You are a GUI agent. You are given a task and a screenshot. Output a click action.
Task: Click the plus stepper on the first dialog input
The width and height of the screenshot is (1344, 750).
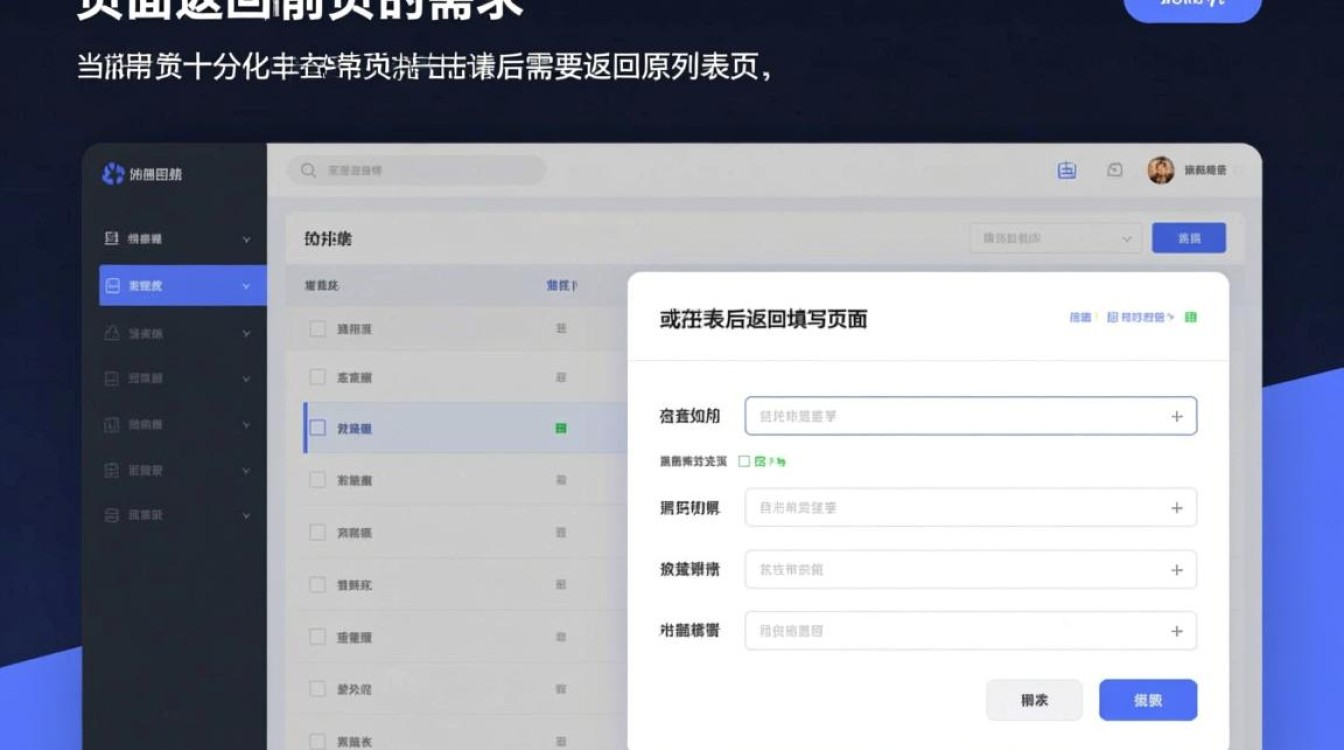click(1177, 415)
